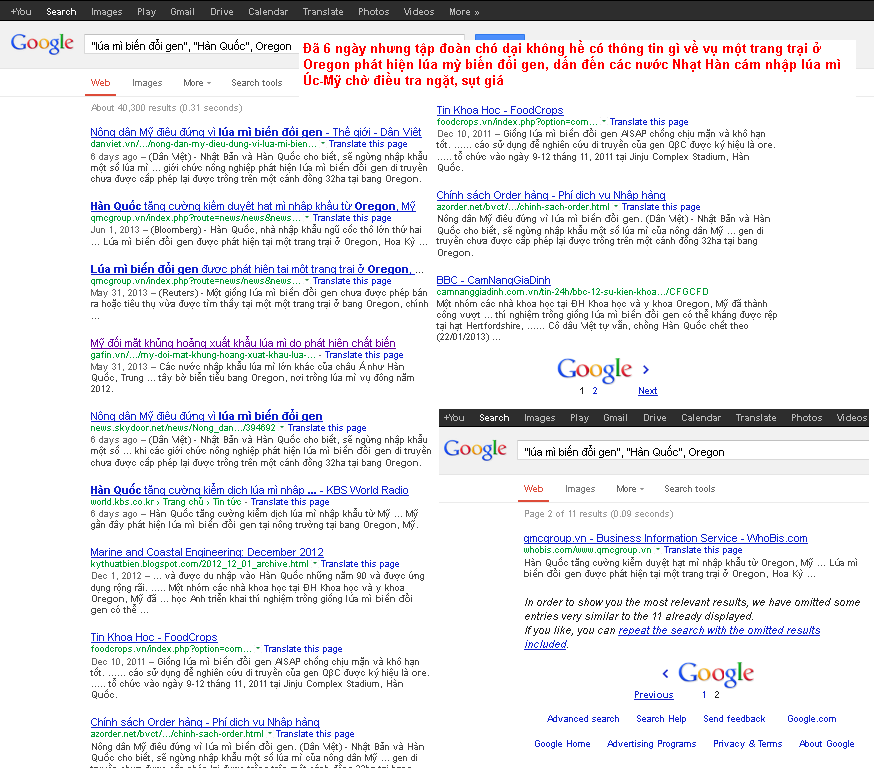Click 'About 40,300 results (0.31 seconds)' text
874x769 pixels.
pyautogui.click(x=167, y=108)
